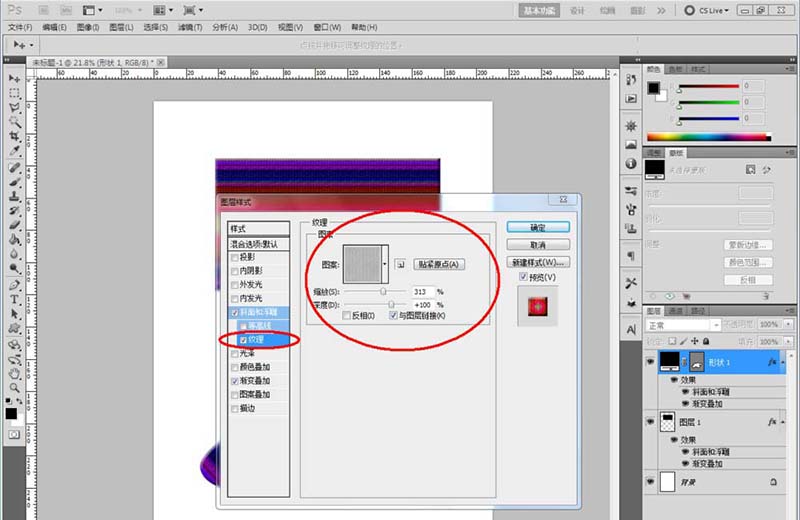The image size is (800, 520).
Task: Click new preset from pattern icon
Action: 401,264
